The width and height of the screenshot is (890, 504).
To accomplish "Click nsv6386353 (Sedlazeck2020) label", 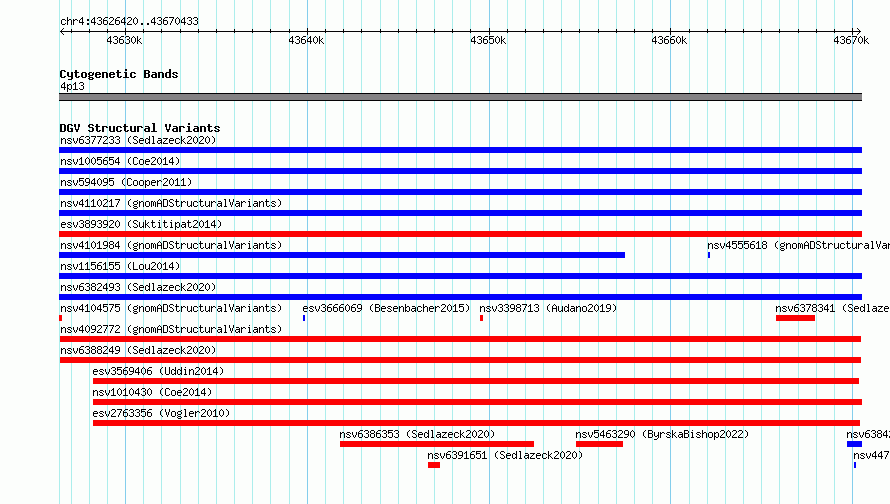I will (x=417, y=434).
